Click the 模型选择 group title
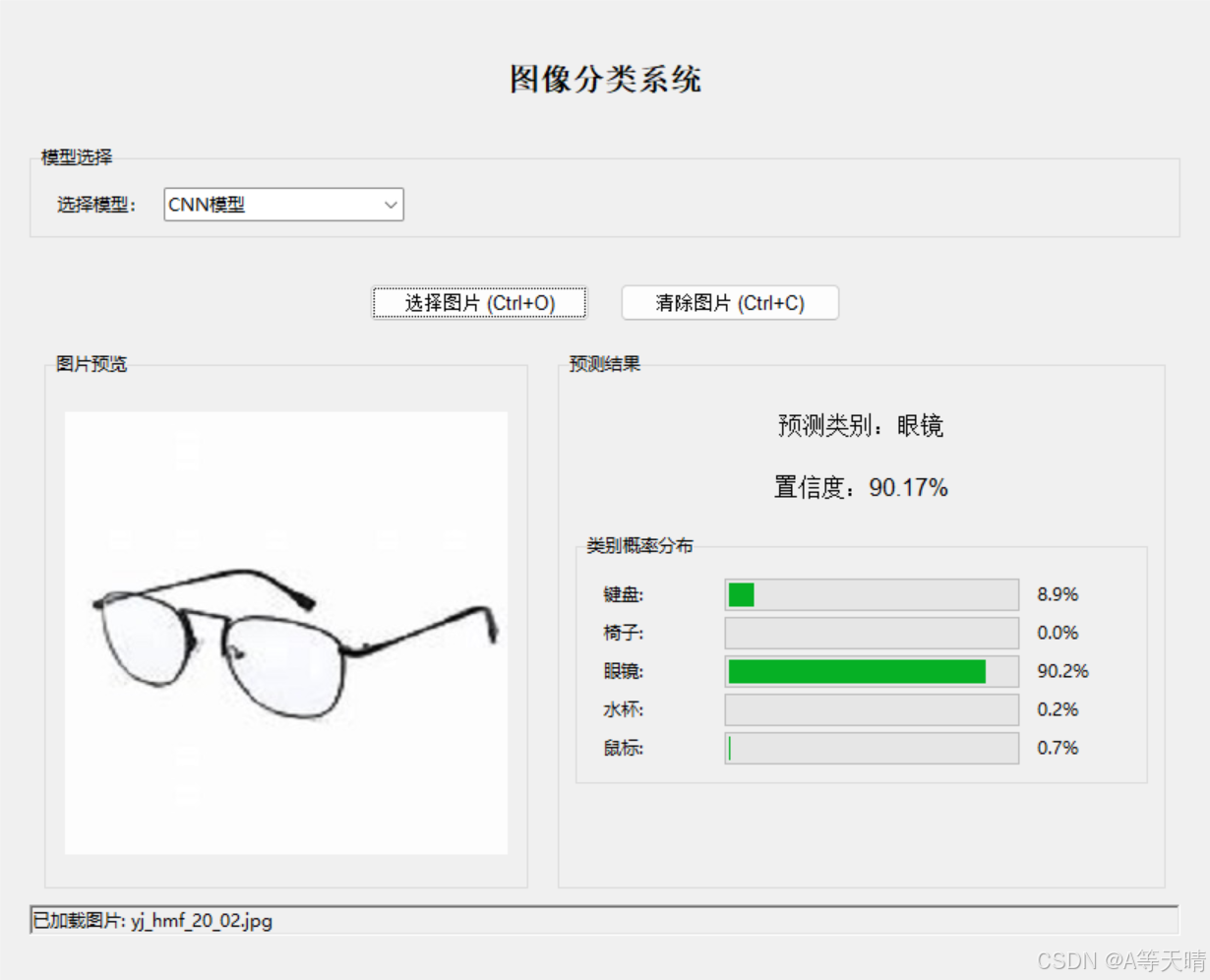 [x=77, y=157]
